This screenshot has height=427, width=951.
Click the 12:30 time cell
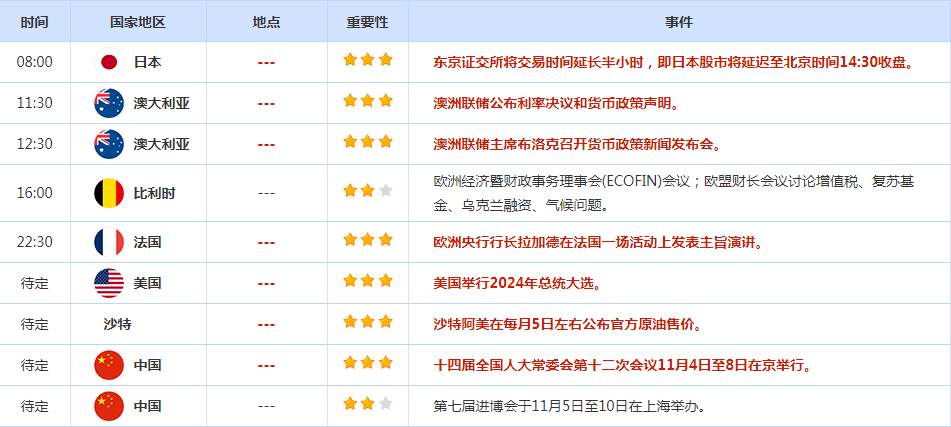click(x=35, y=144)
